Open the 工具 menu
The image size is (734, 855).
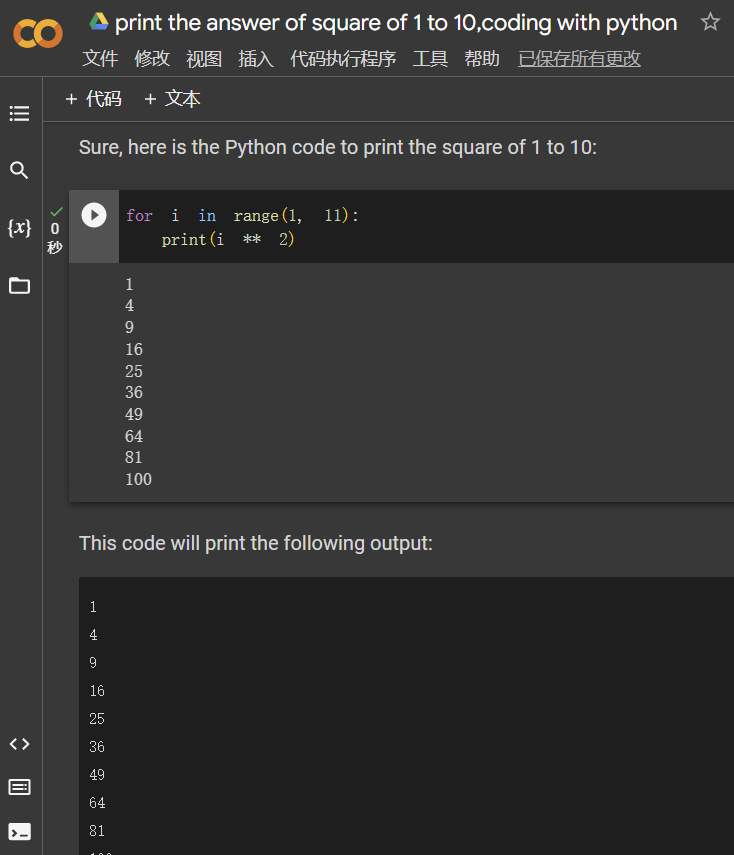pos(430,58)
